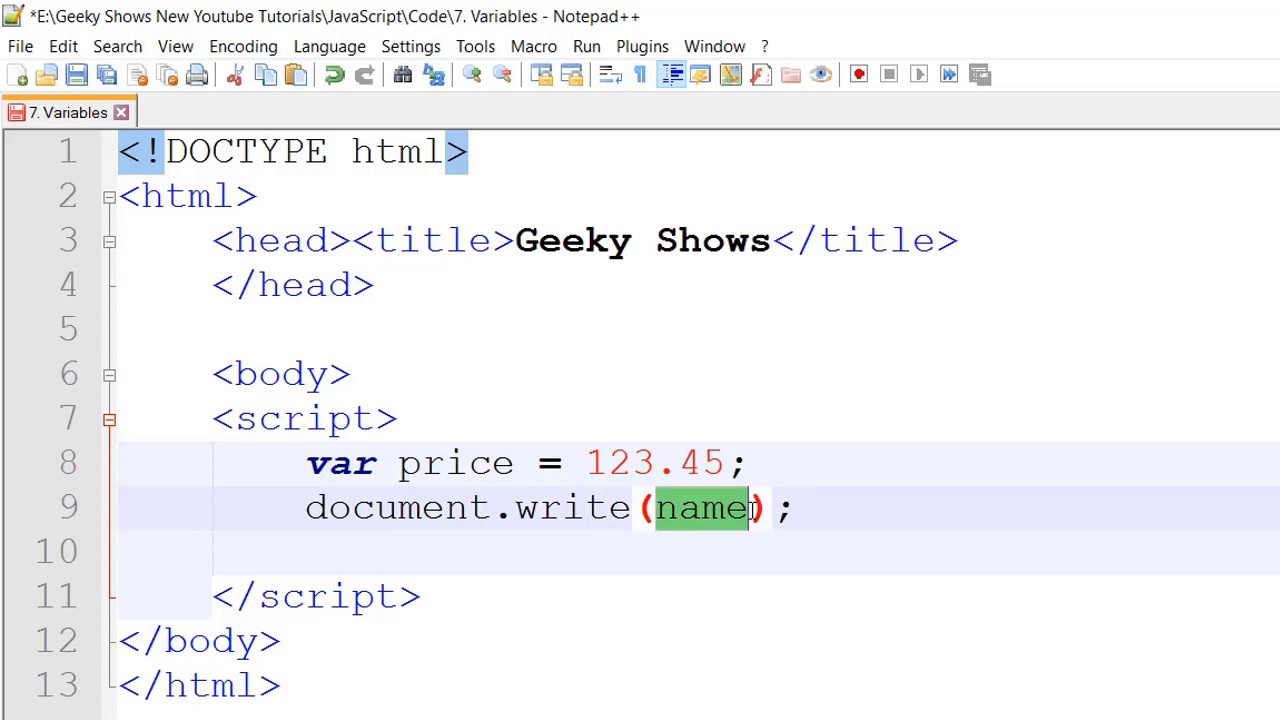Collapse the html block fold marker on line 2
Image resolution: width=1280 pixels, height=720 pixels.
pyautogui.click(x=109, y=197)
